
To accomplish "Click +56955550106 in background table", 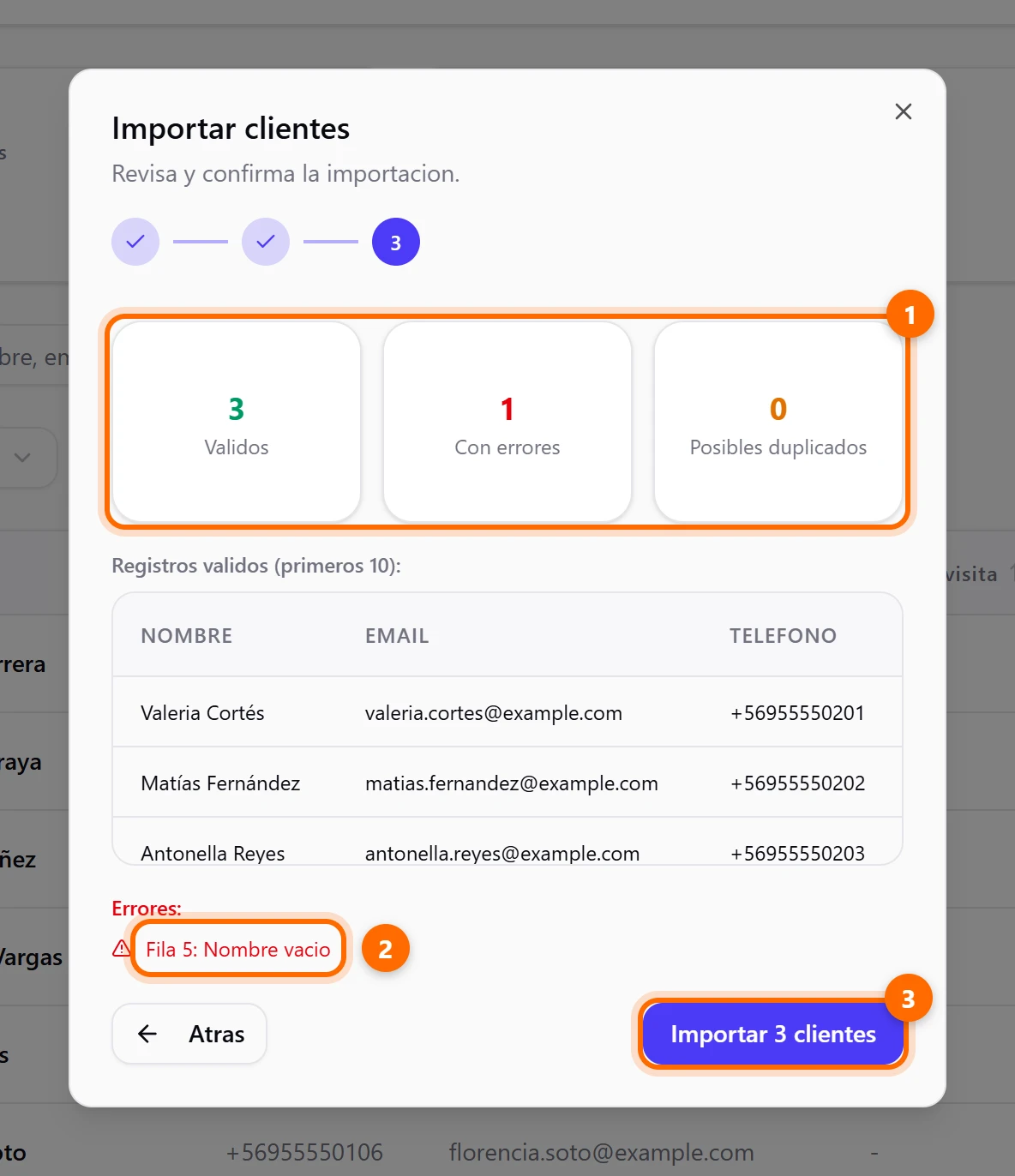I will click(304, 1152).
